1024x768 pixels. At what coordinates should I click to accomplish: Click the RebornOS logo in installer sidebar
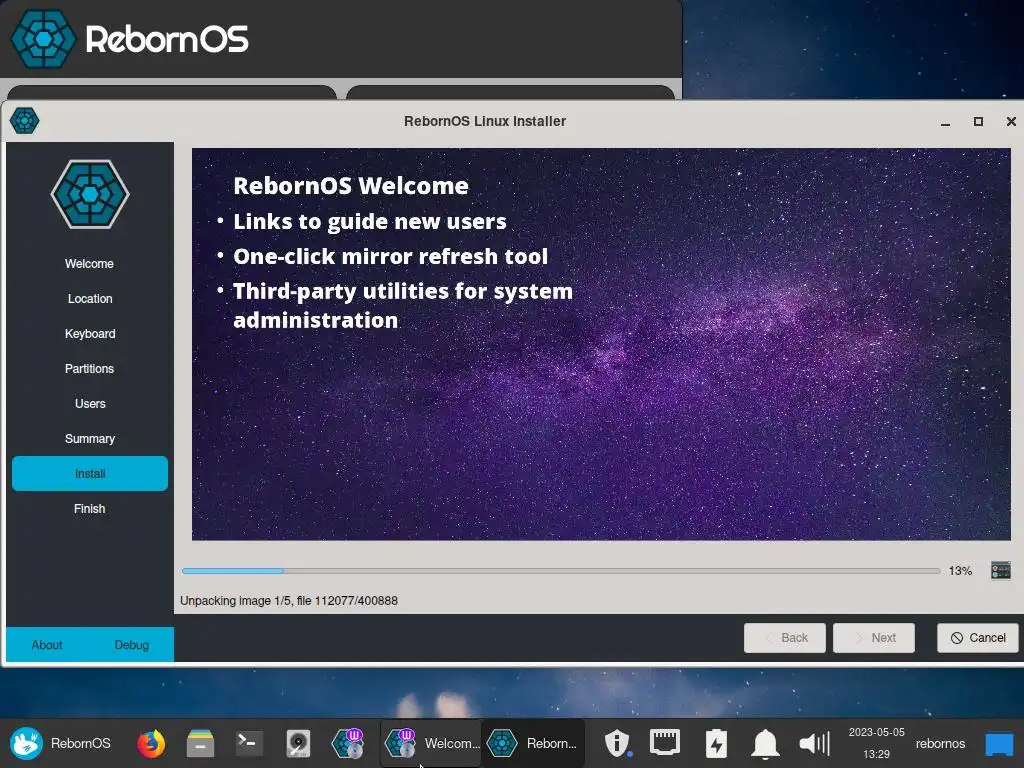pos(90,194)
